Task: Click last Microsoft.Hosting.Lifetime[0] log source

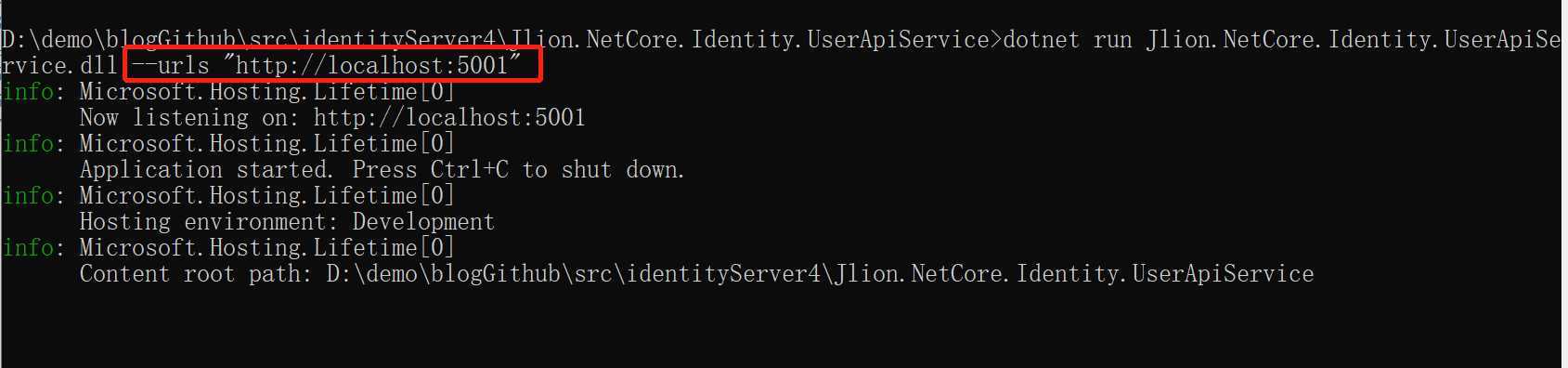Action: [x=267, y=248]
